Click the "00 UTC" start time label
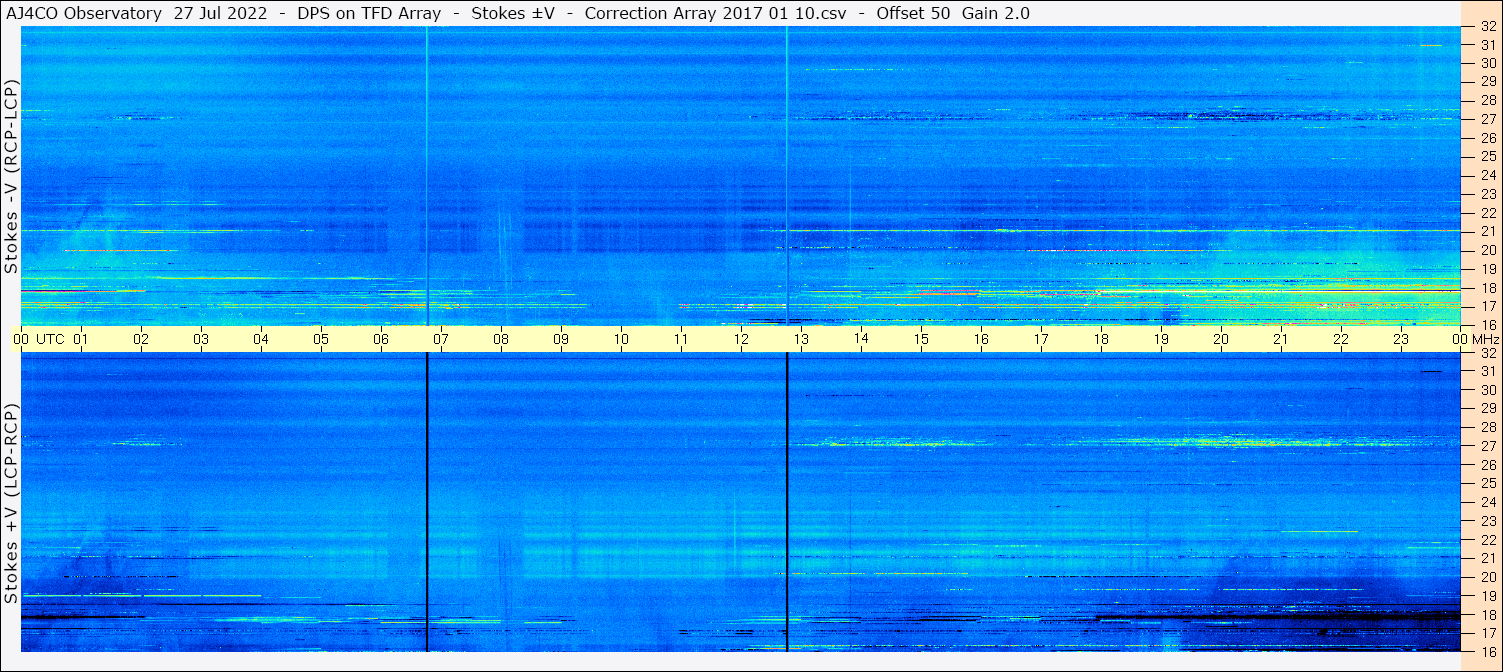Image resolution: width=1503 pixels, height=672 pixels. click(x=39, y=339)
